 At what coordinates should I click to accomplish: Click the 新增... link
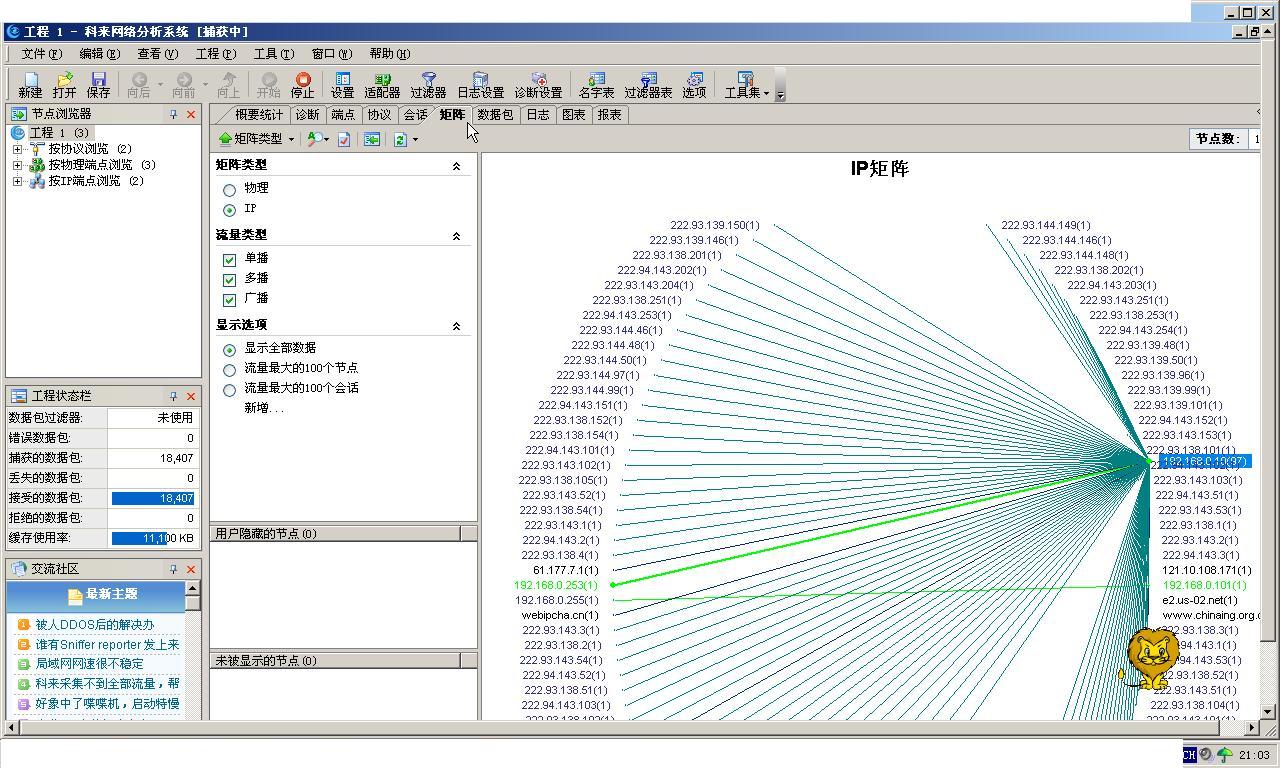coord(264,408)
